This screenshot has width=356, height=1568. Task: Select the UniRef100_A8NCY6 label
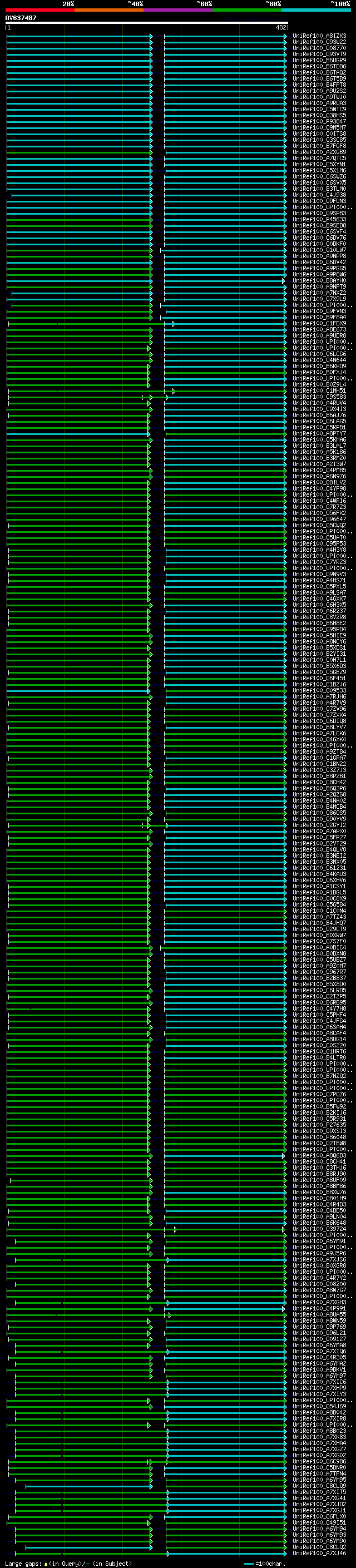319,641
